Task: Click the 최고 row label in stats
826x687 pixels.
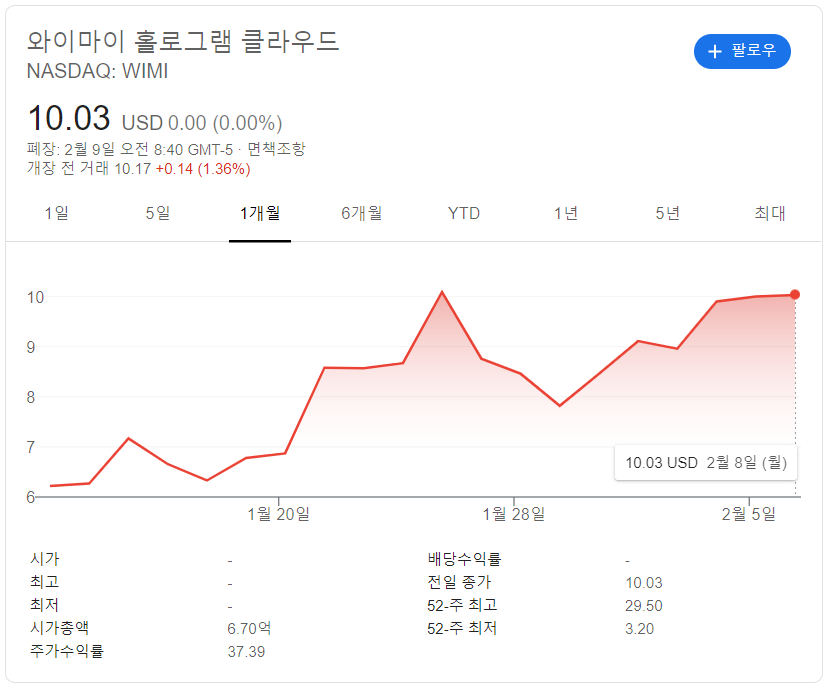Action: (x=45, y=582)
